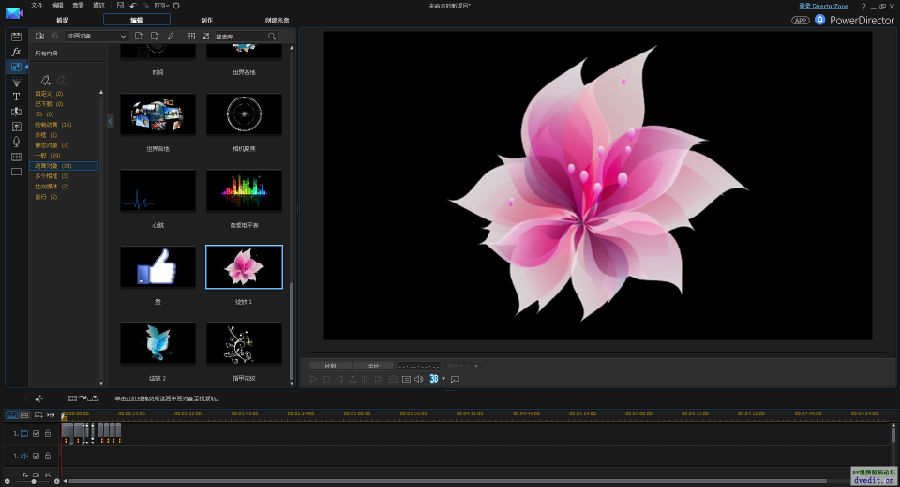This screenshot has width=900, height=487.
Task: Switch to the Produce (制作) tab
Action: pyautogui.click(x=207, y=19)
